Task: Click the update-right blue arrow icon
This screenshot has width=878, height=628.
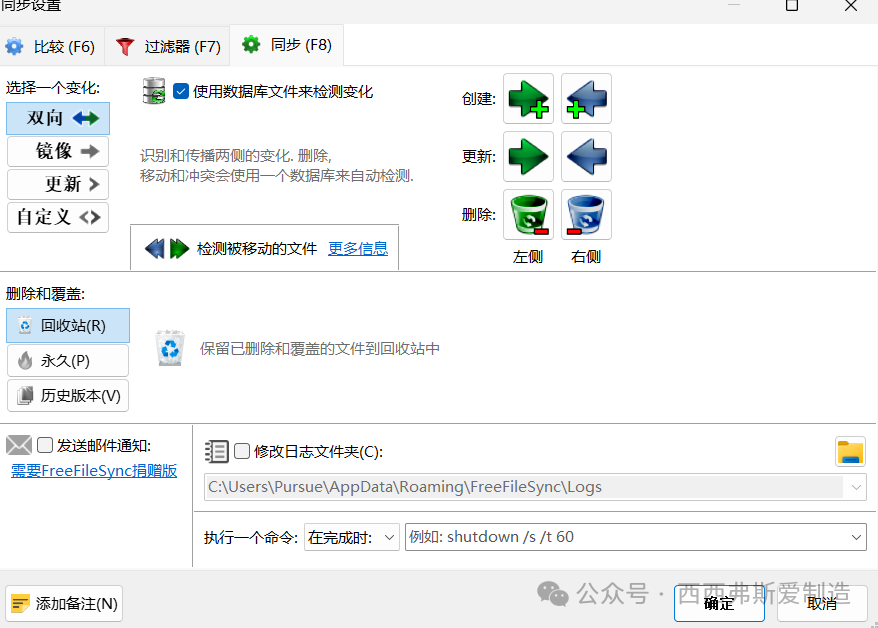Action: (586, 157)
